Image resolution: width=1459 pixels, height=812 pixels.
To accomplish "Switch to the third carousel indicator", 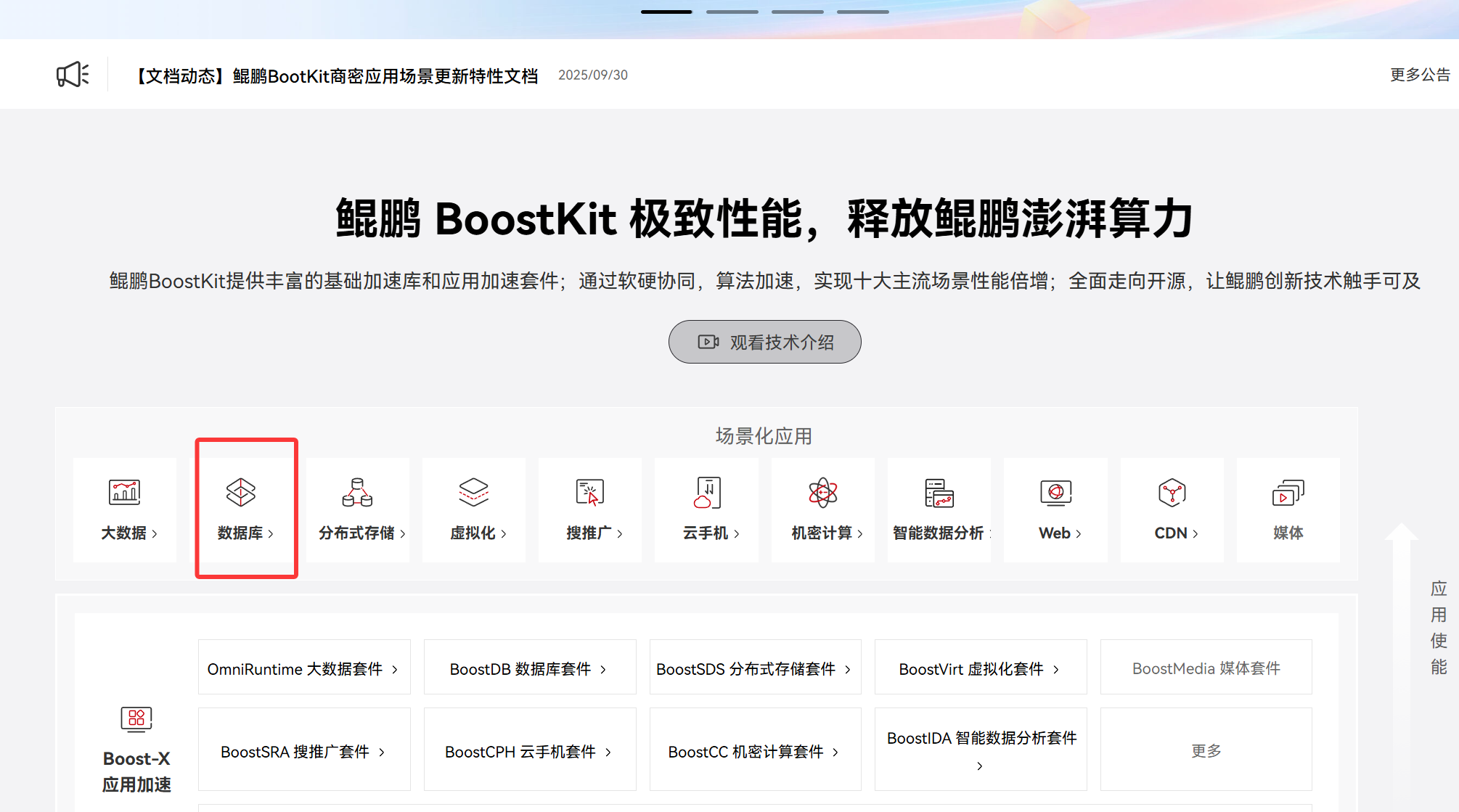I will click(797, 12).
